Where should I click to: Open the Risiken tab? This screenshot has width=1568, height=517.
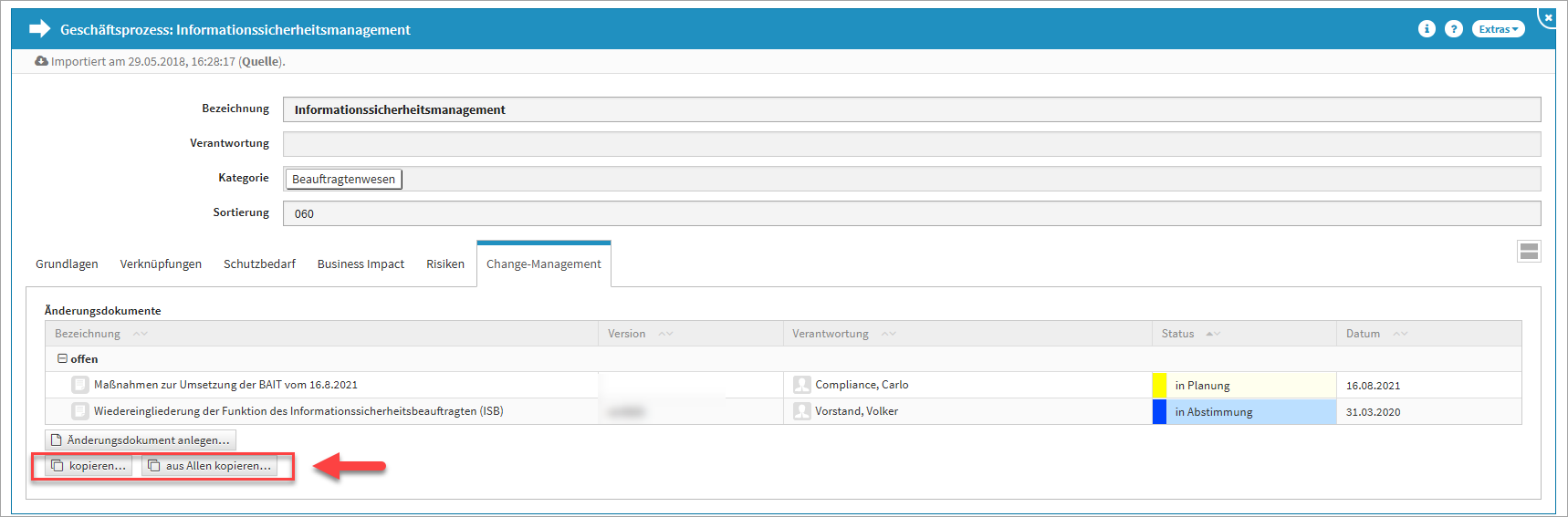(x=444, y=264)
